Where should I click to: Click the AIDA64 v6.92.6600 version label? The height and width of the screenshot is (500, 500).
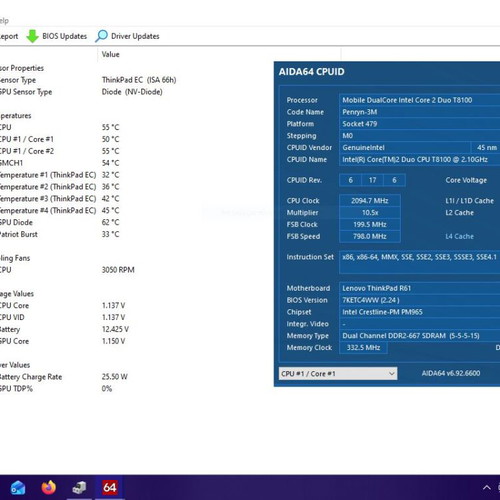(x=451, y=373)
